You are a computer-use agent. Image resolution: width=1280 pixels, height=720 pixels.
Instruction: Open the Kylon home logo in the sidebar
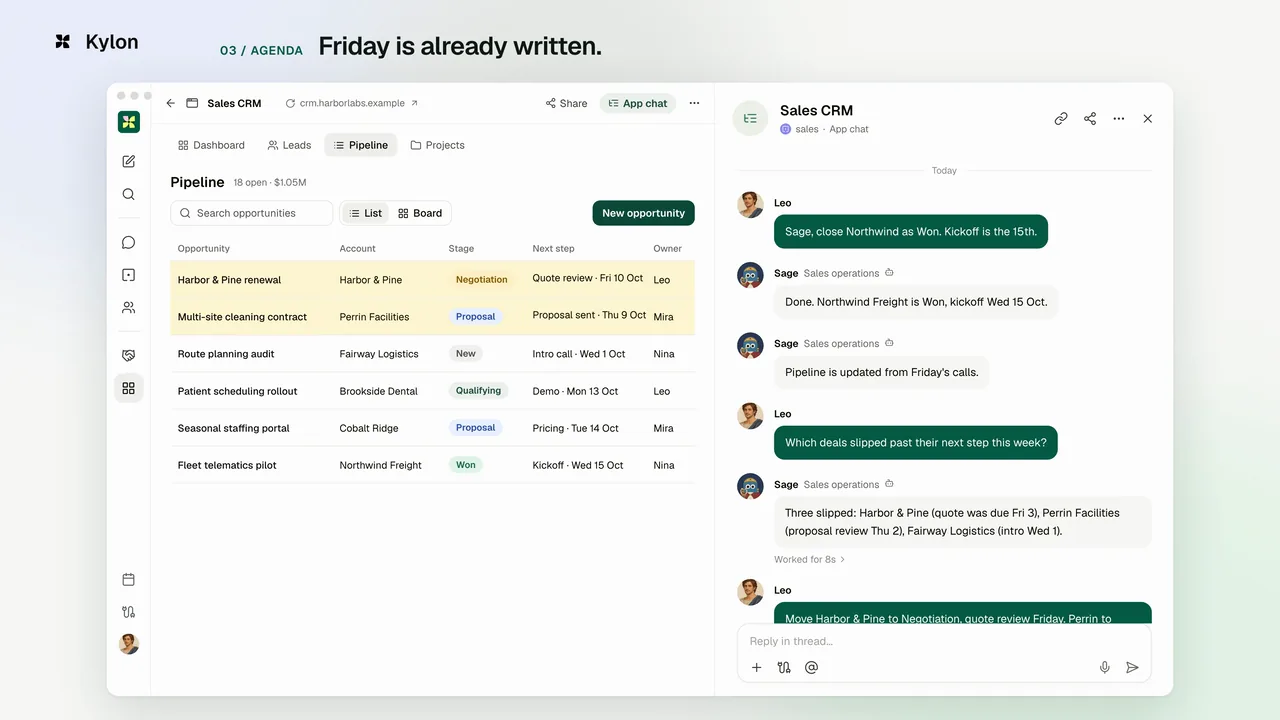click(x=128, y=122)
